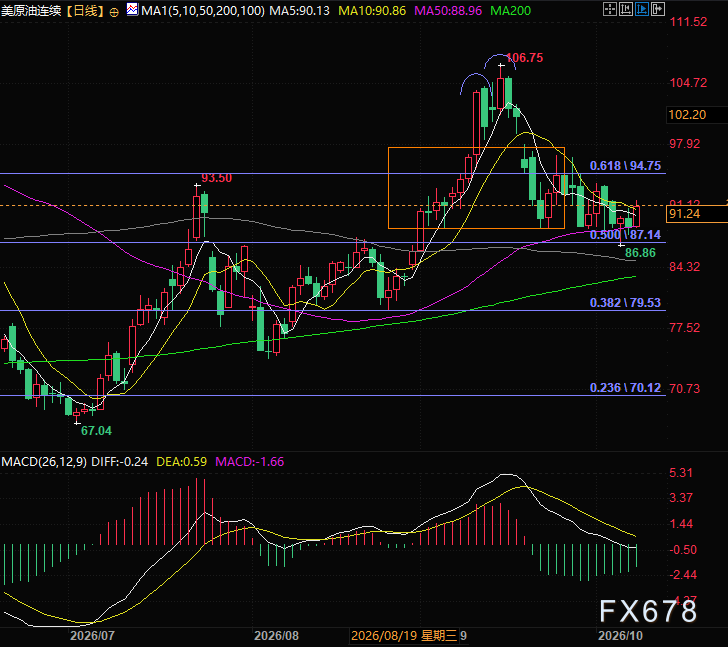Select the MA50:88.96 magenta label

(448, 11)
